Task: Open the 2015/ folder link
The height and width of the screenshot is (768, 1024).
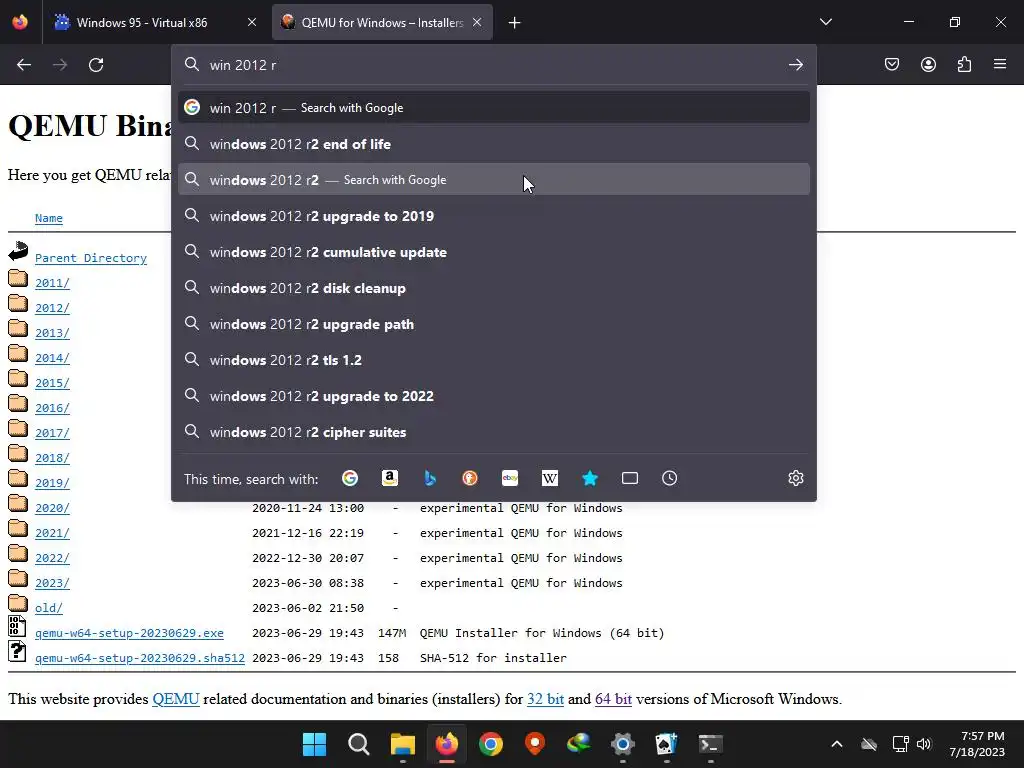Action: [52, 383]
